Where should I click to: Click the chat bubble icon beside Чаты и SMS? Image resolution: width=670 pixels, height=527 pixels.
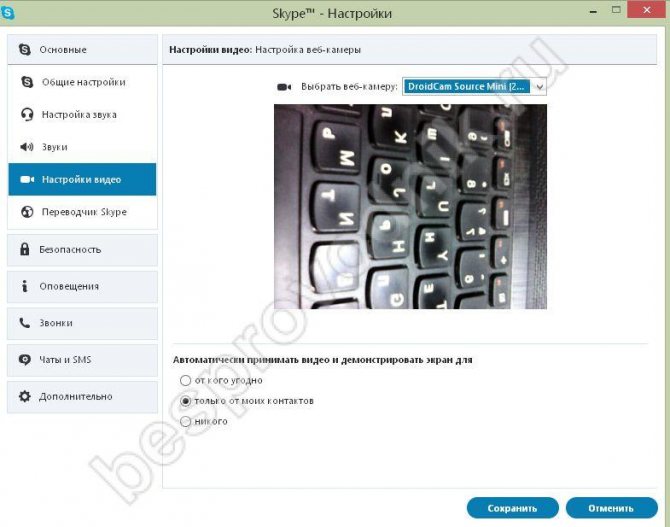pos(25,359)
